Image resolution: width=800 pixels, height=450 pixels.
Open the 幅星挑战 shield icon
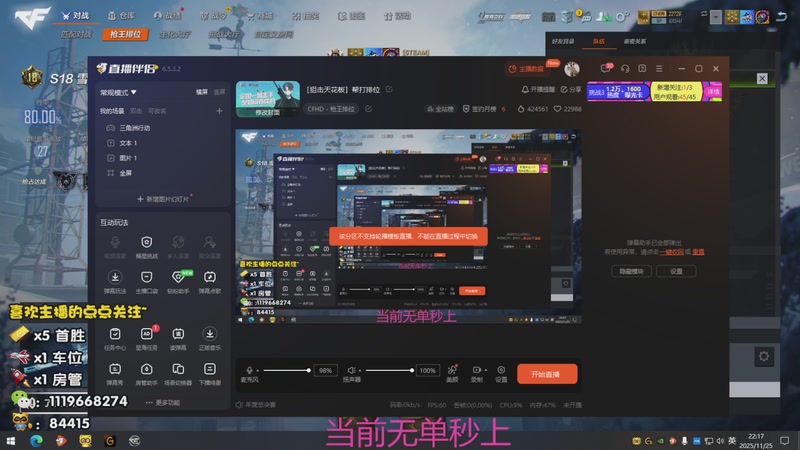tap(146, 242)
